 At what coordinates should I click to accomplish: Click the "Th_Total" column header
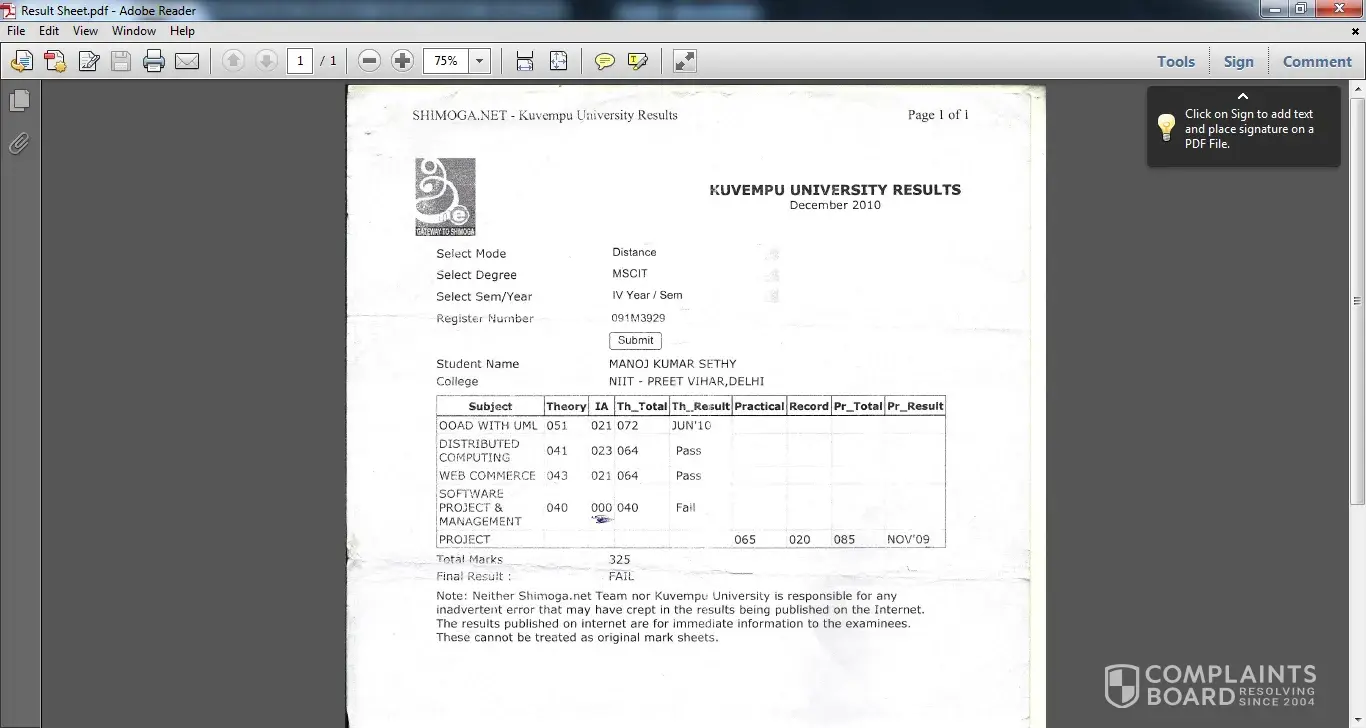(642, 406)
